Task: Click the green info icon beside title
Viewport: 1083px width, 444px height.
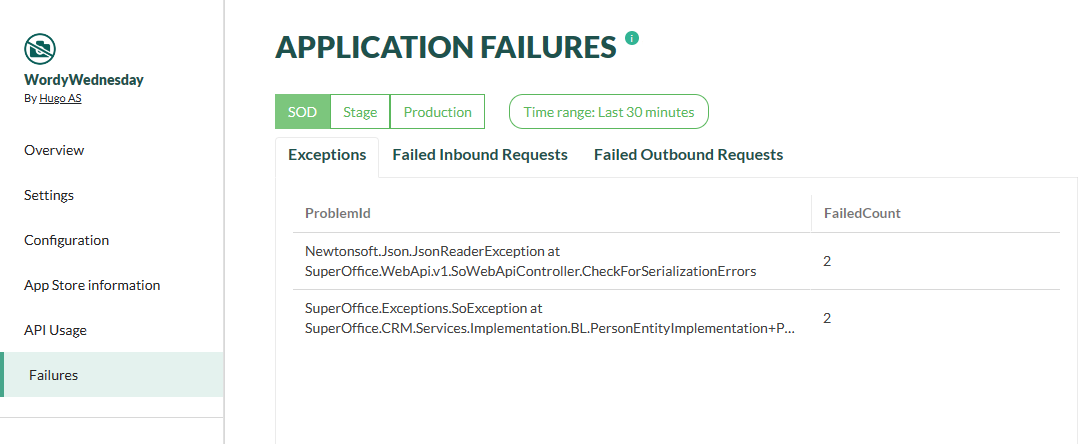Action: coord(632,38)
